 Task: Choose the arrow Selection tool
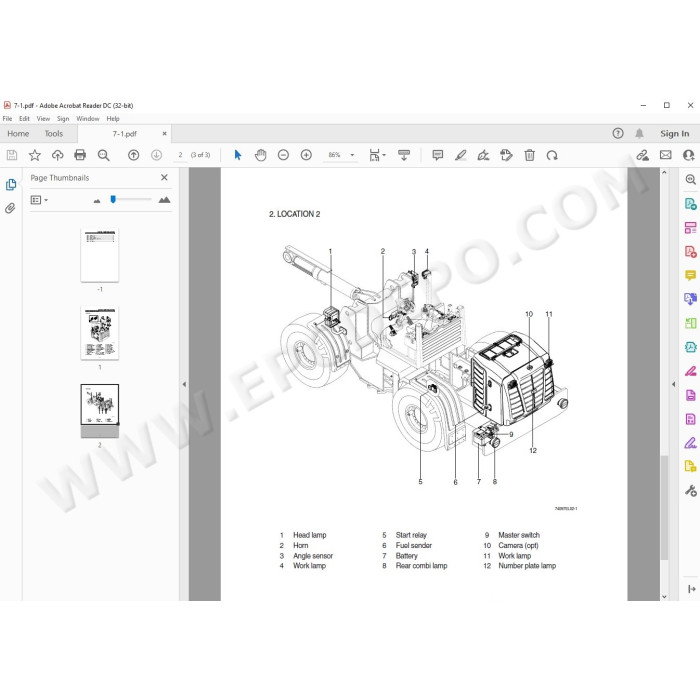point(238,155)
